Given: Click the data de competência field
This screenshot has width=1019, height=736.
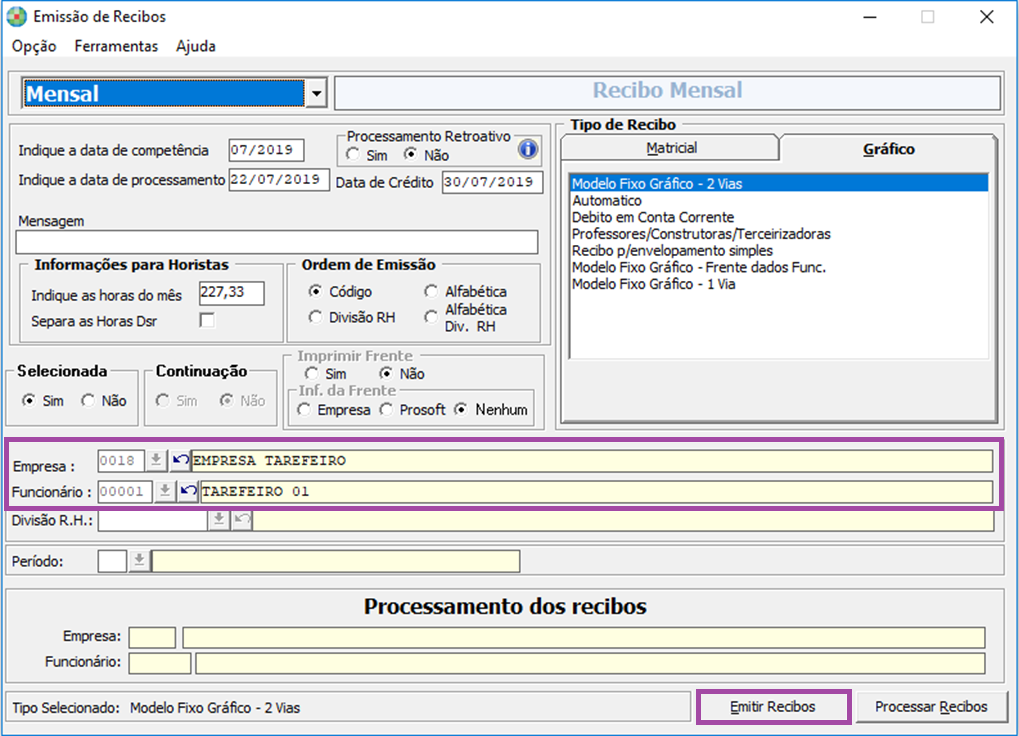Looking at the screenshot, I should [266, 150].
